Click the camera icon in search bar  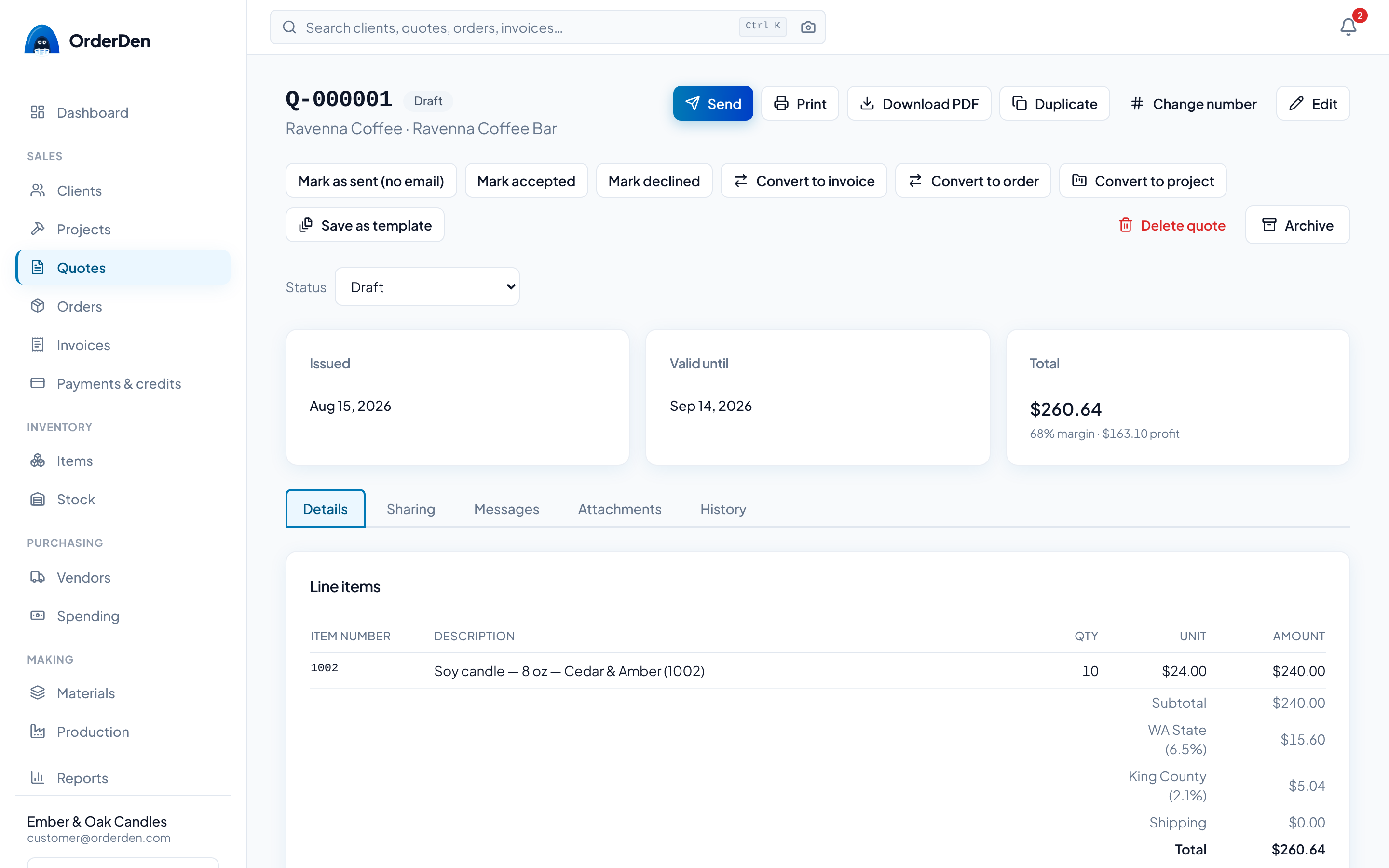(x=807, y=27)
